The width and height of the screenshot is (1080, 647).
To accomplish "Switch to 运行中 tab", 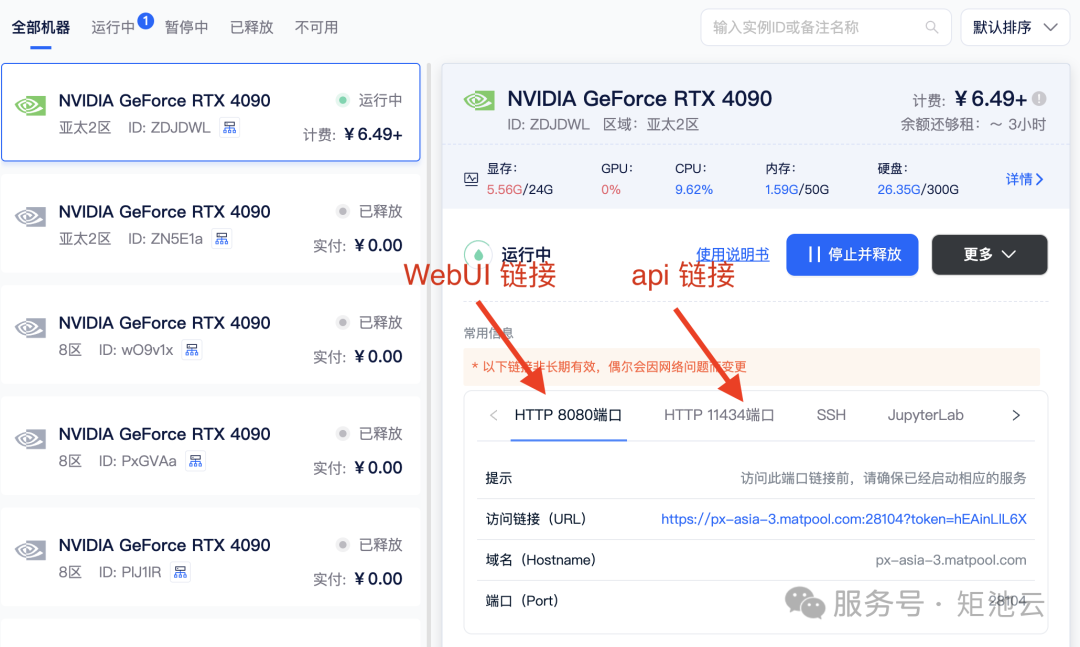I will pyautogui.click(x=113, y=28).
